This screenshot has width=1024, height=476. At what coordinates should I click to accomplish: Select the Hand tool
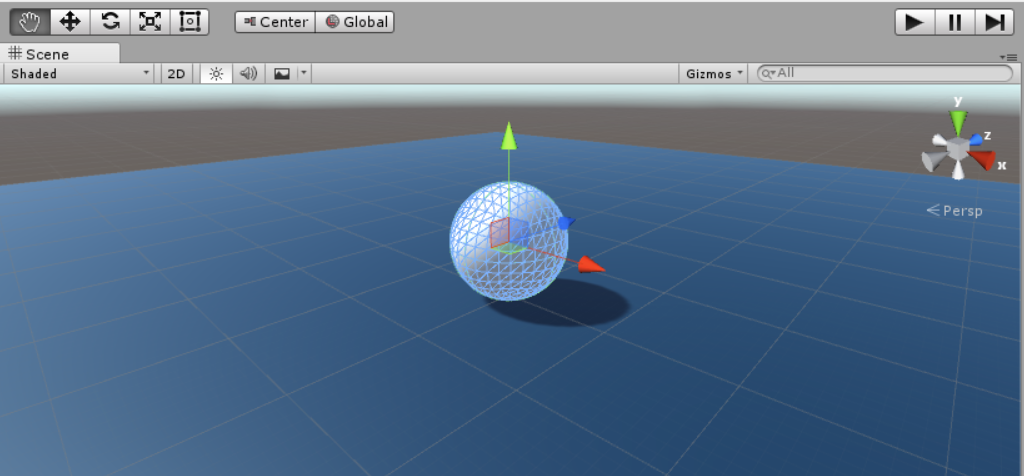[x=30, y=22]
